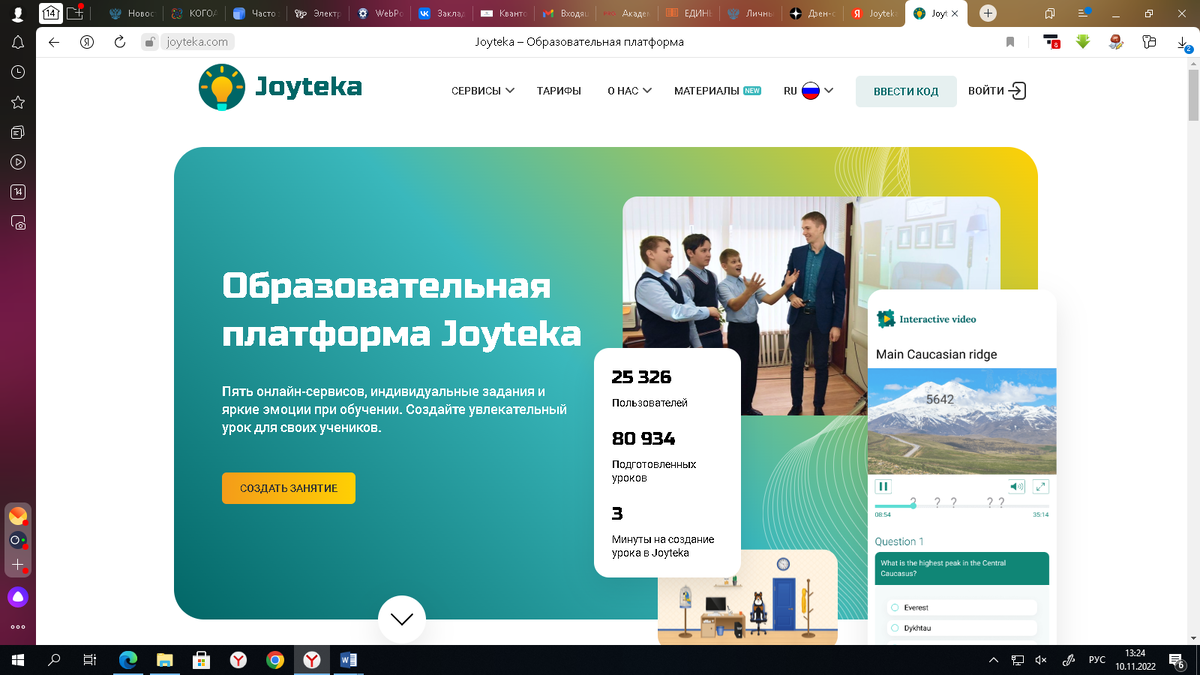Viewport: 1200px width, 675px height.
Task: Switch to the Входящ mail tab
Action: coord(565,14)
